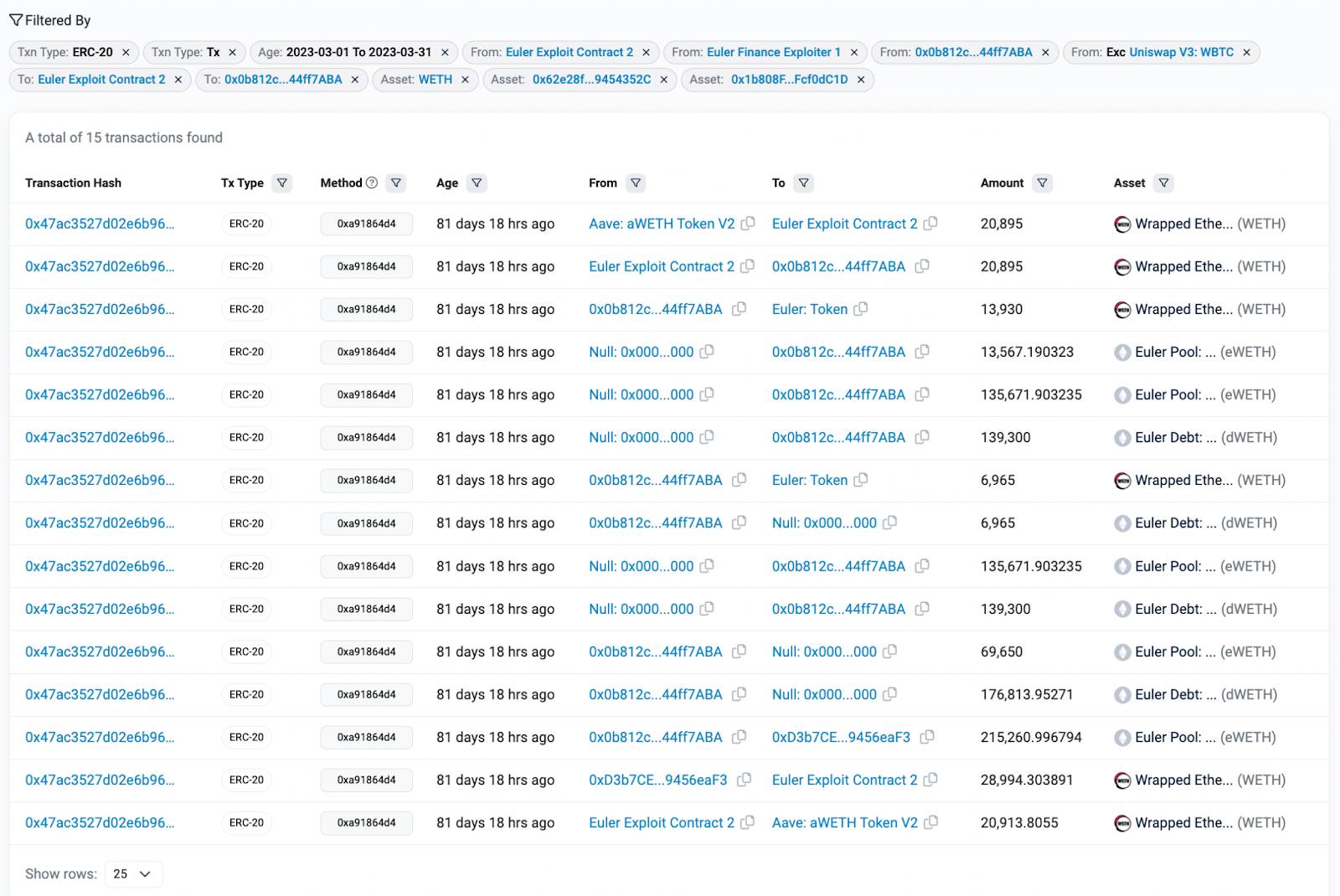Select Euler Debt dWETH asset in 176,813.95271 row

tap(1196, 694)
